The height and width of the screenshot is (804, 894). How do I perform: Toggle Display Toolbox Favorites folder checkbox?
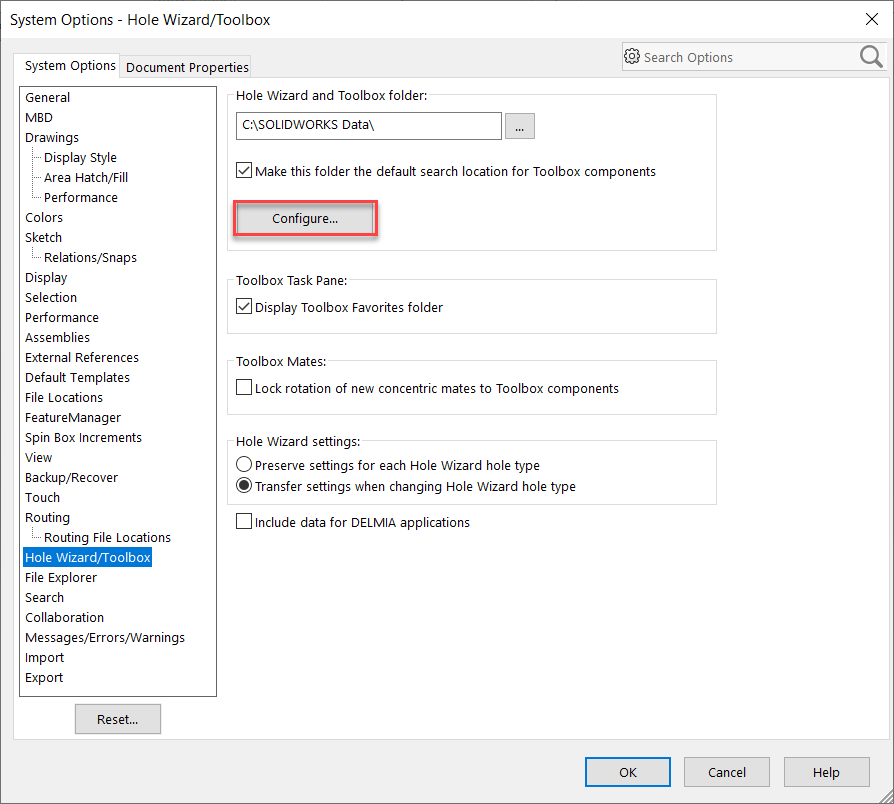click(244, 307)
